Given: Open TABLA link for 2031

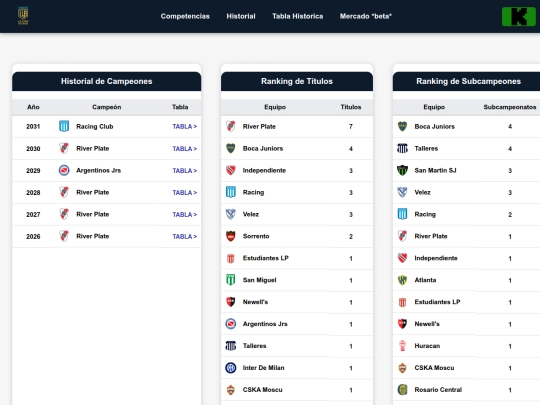Looking at the screenshot, I should point(185,126).
